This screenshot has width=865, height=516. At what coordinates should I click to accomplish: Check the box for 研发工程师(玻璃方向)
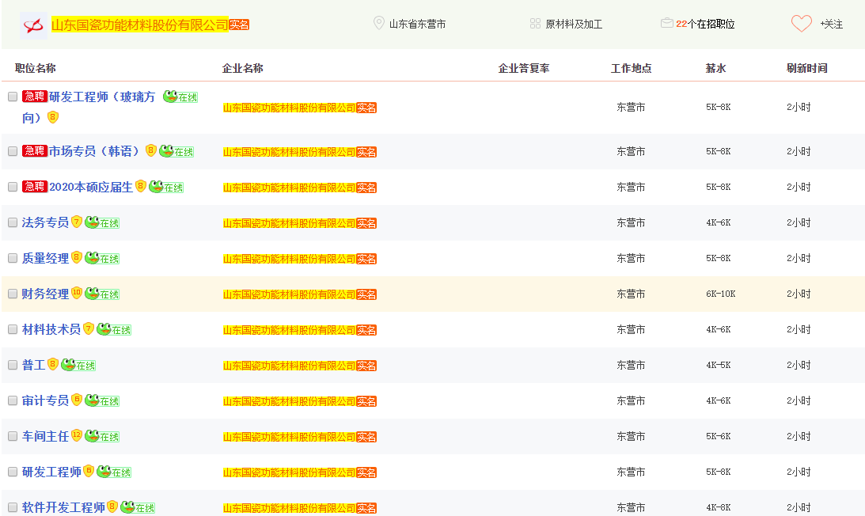(13, 97)
